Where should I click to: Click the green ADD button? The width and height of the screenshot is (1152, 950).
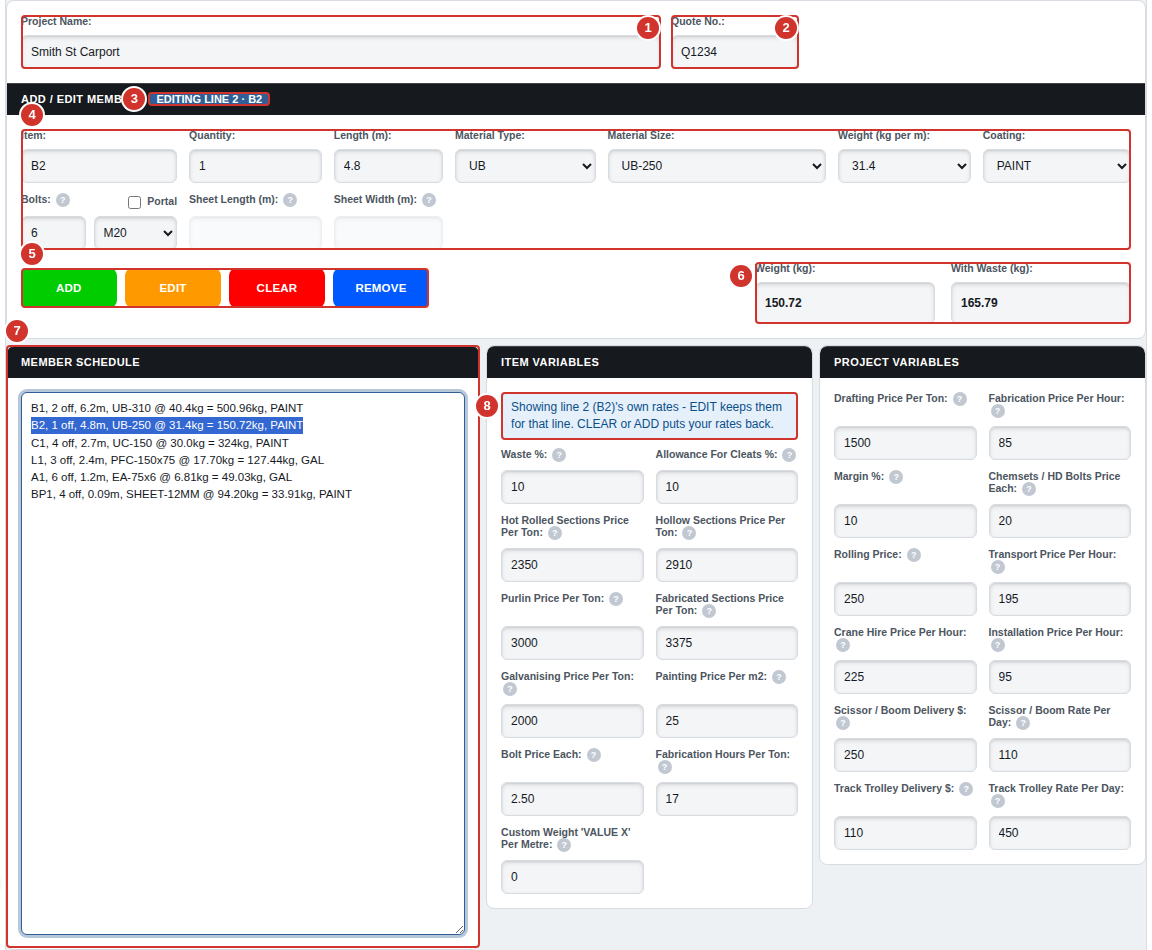(69, 288)
